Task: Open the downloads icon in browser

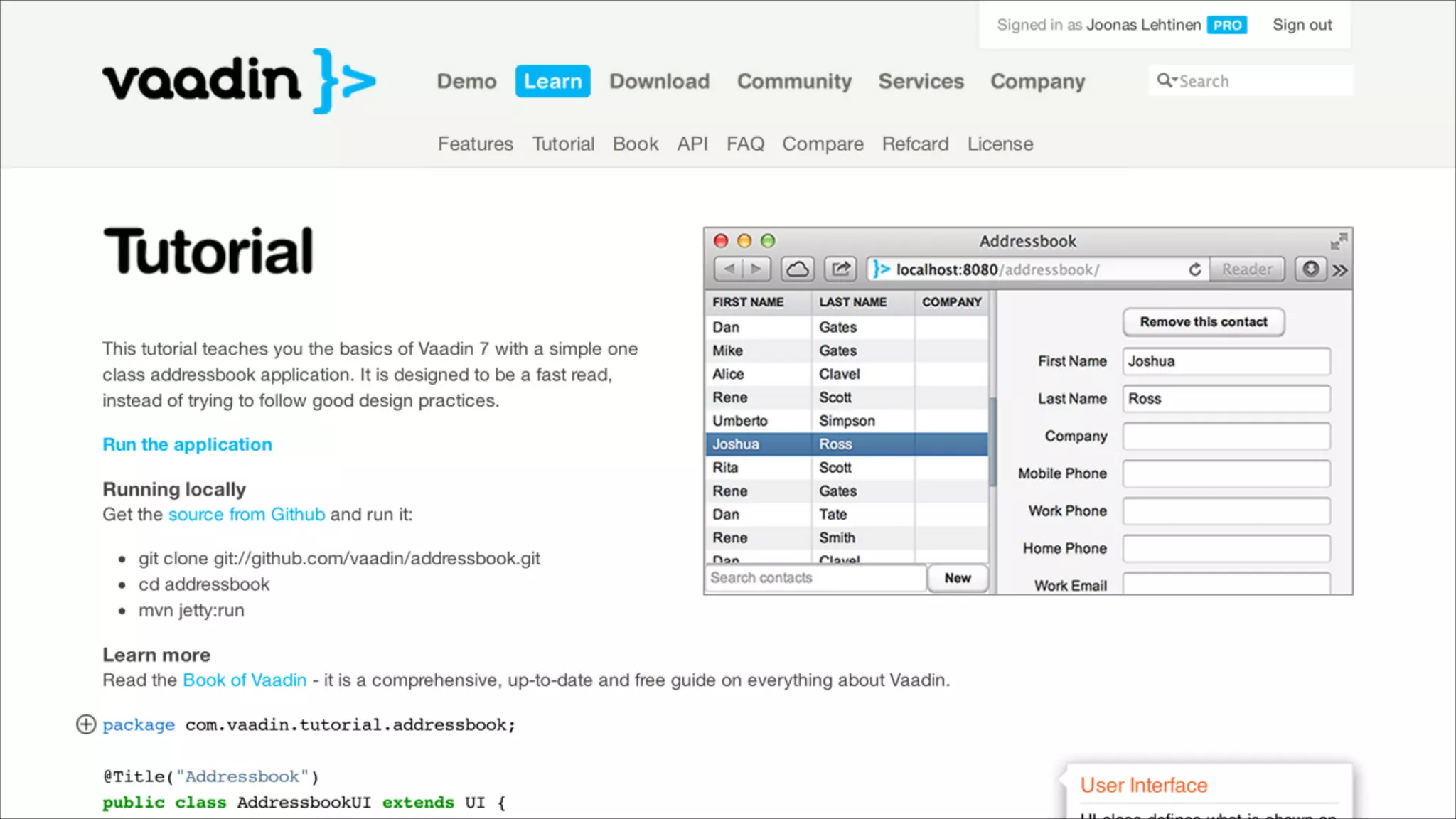Action: [x=1310, y=269]
